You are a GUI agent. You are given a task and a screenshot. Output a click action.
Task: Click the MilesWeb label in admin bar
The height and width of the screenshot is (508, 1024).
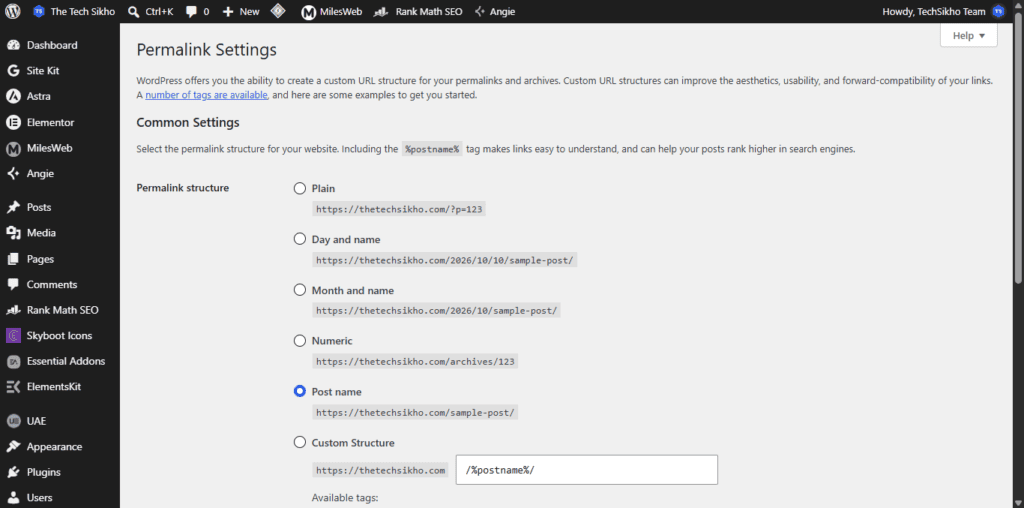(341, 11)
